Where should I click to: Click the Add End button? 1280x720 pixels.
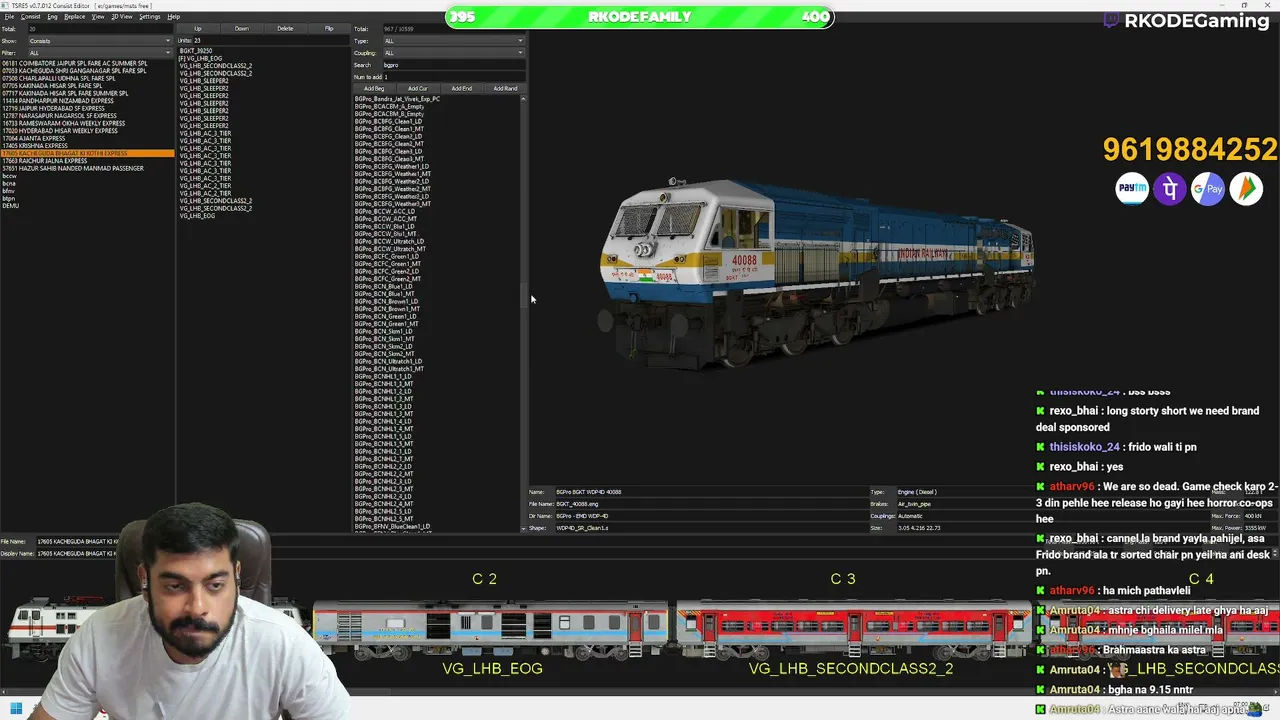(x=462, y=88)
